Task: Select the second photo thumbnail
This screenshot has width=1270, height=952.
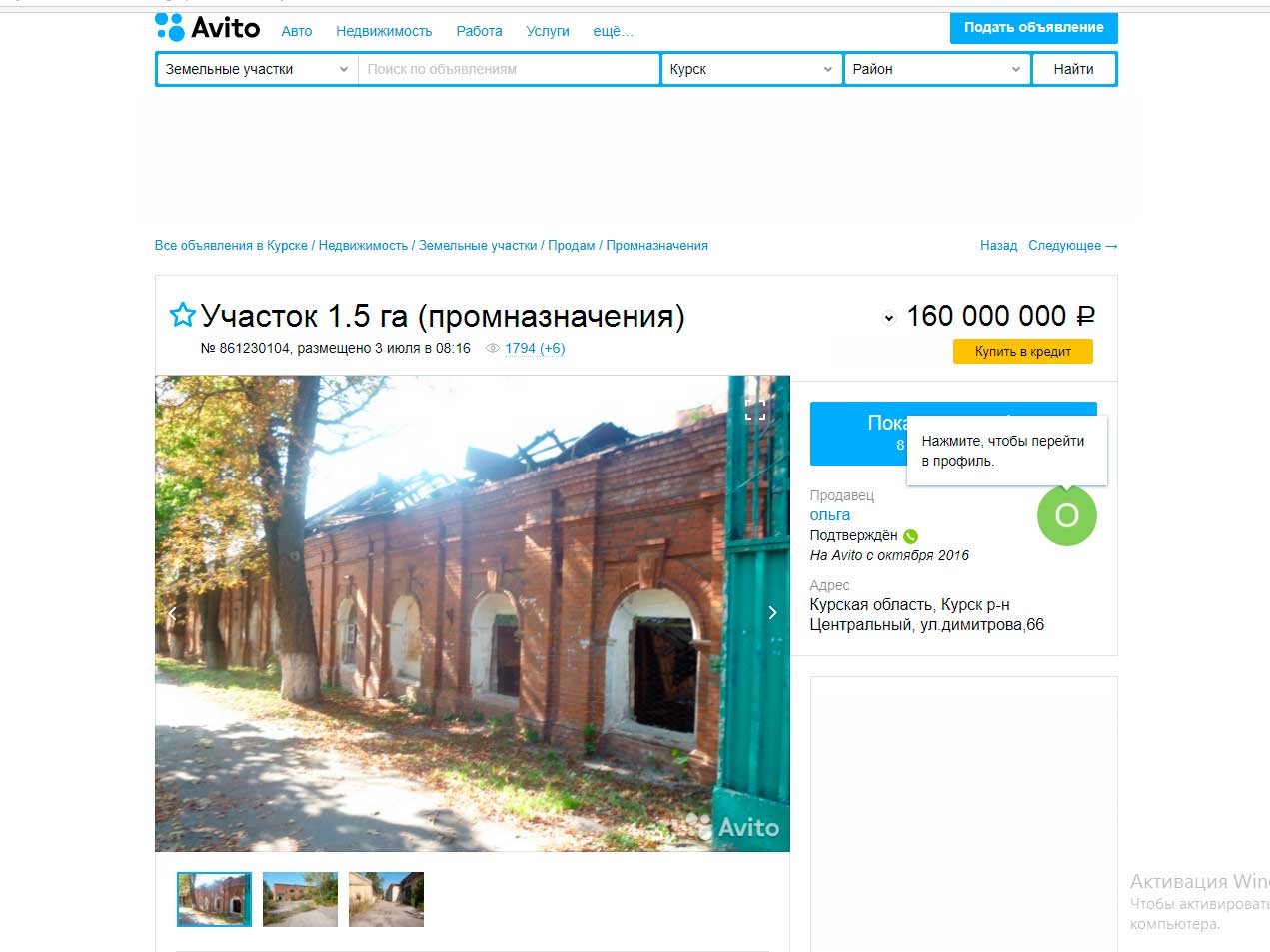Action: (x=300, y=899)
